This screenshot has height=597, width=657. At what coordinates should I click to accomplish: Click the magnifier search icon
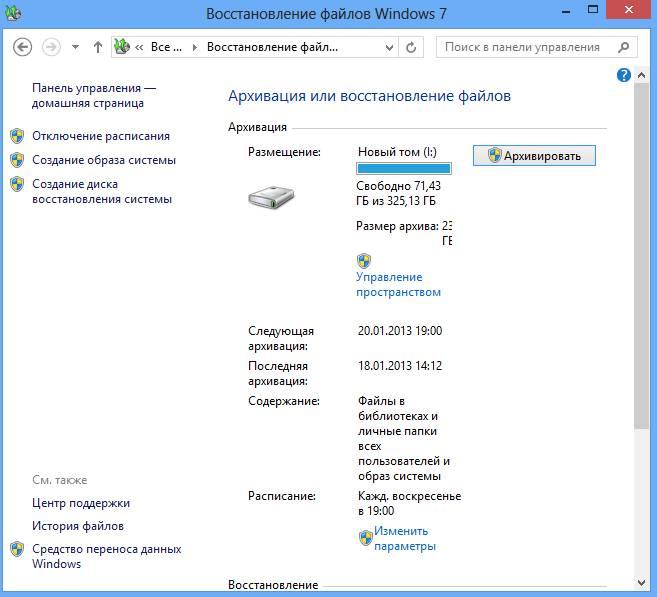(x=623, y=47)
